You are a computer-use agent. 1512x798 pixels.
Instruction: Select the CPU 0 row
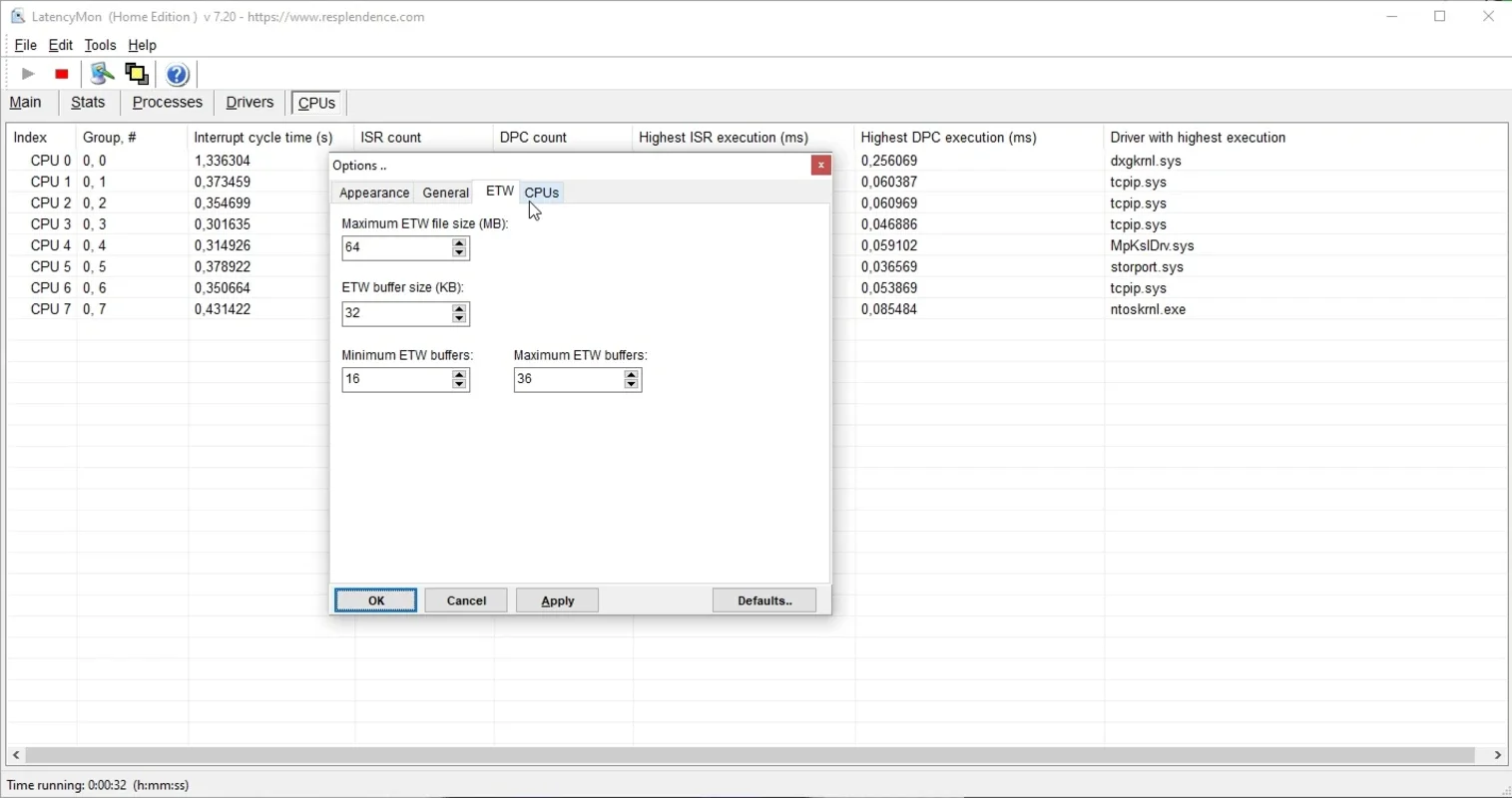(756, 161)
